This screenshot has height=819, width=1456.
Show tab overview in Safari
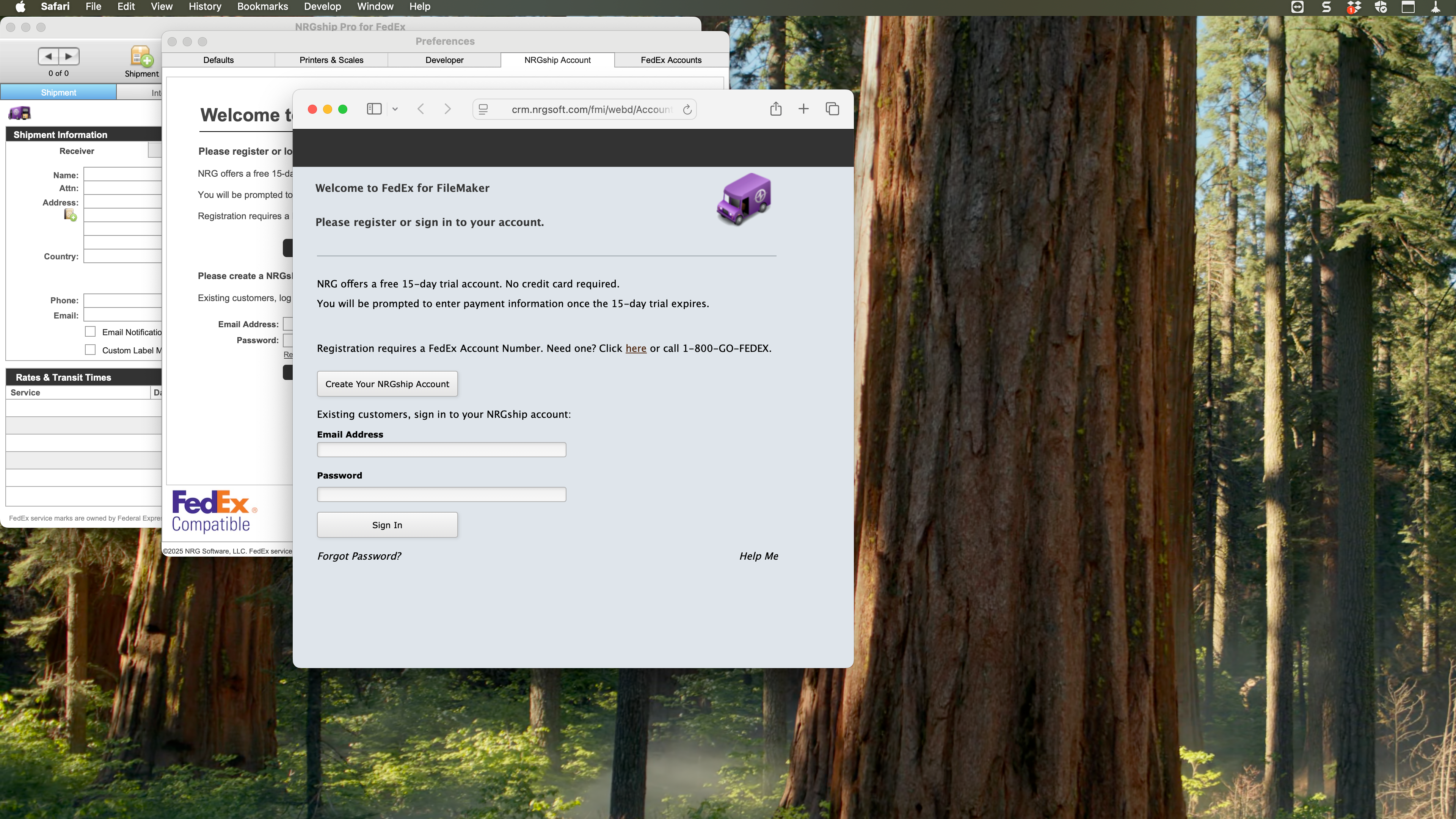832,108
